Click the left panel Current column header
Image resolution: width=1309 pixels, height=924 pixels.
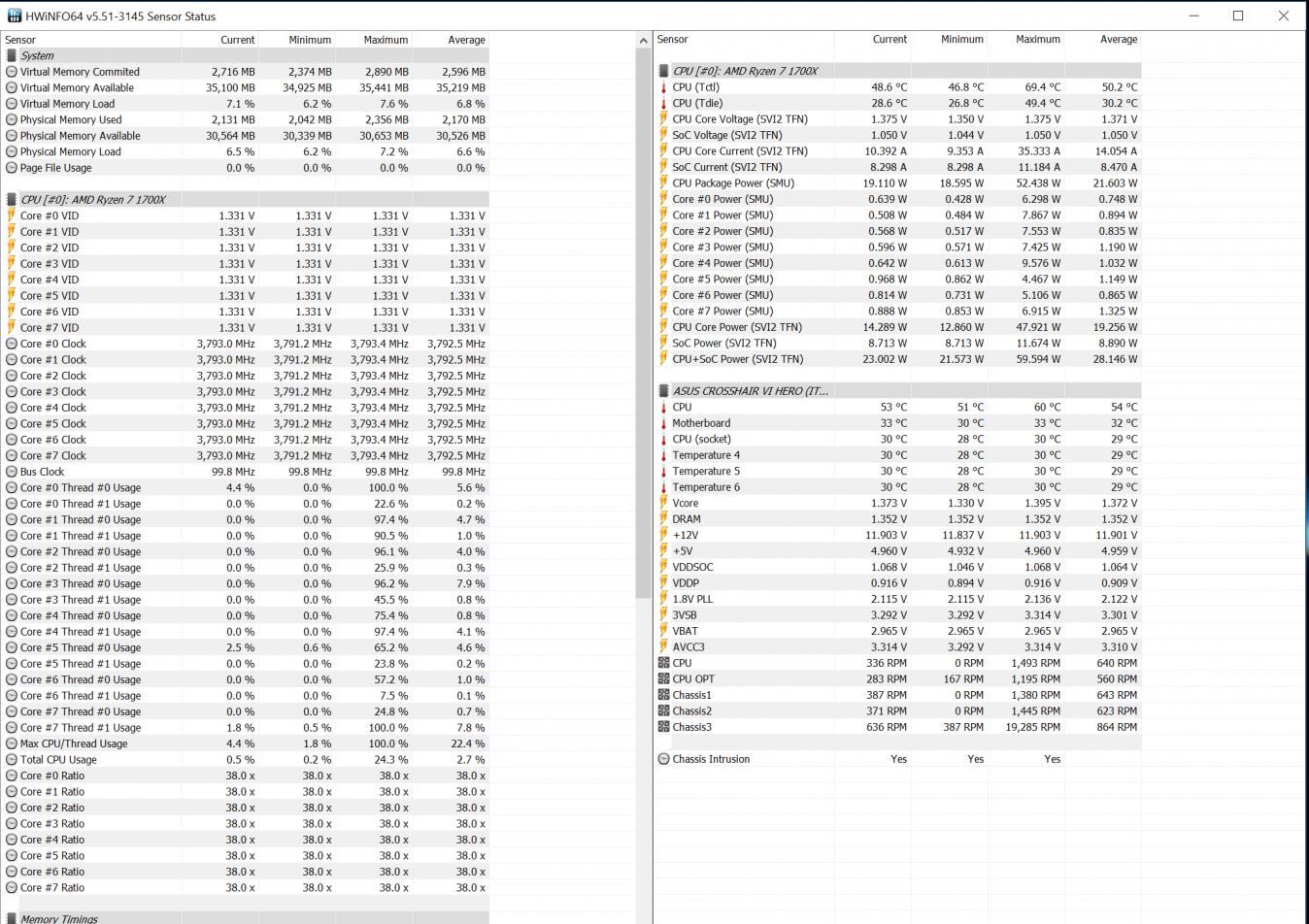tap(219, 40)
